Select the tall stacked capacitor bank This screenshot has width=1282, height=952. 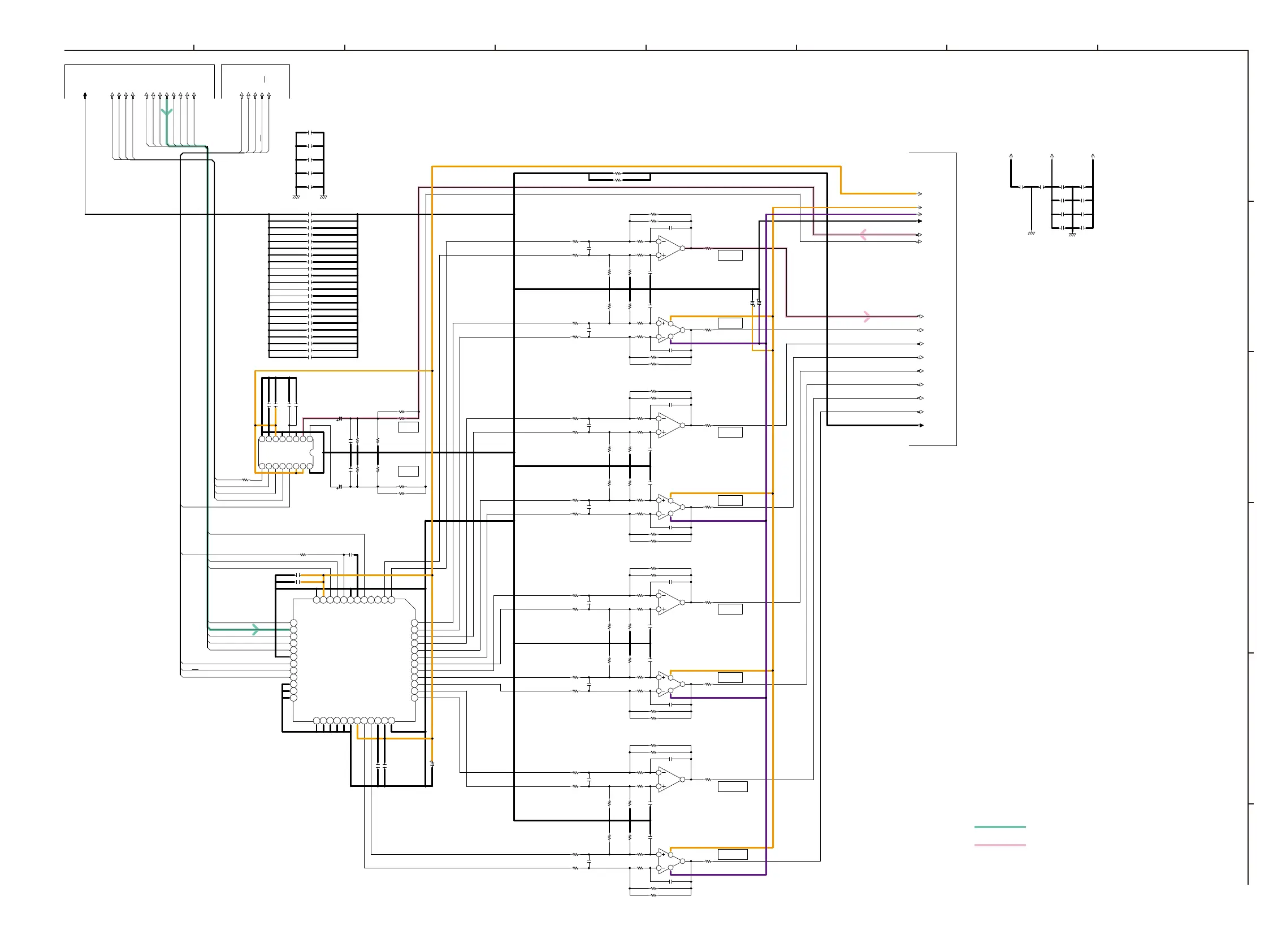coord(313,286)
